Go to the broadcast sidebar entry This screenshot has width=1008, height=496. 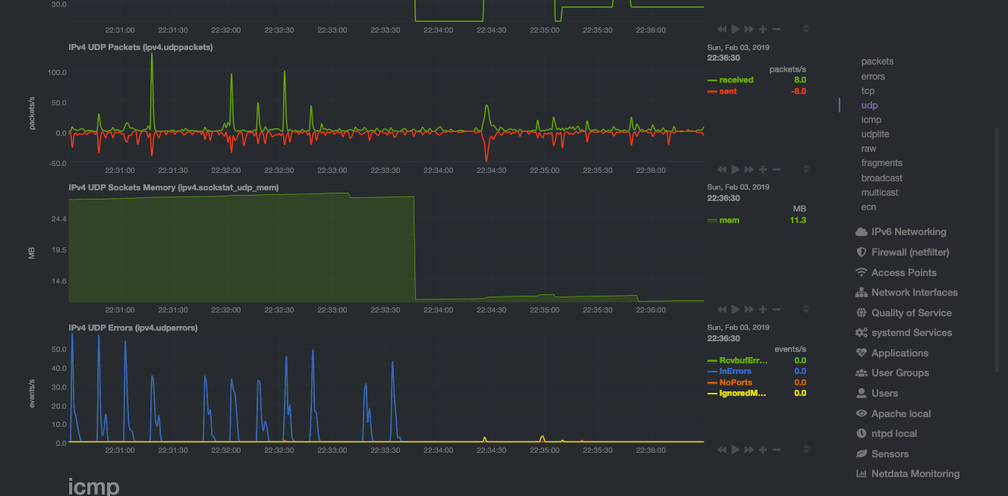[882, 178]
